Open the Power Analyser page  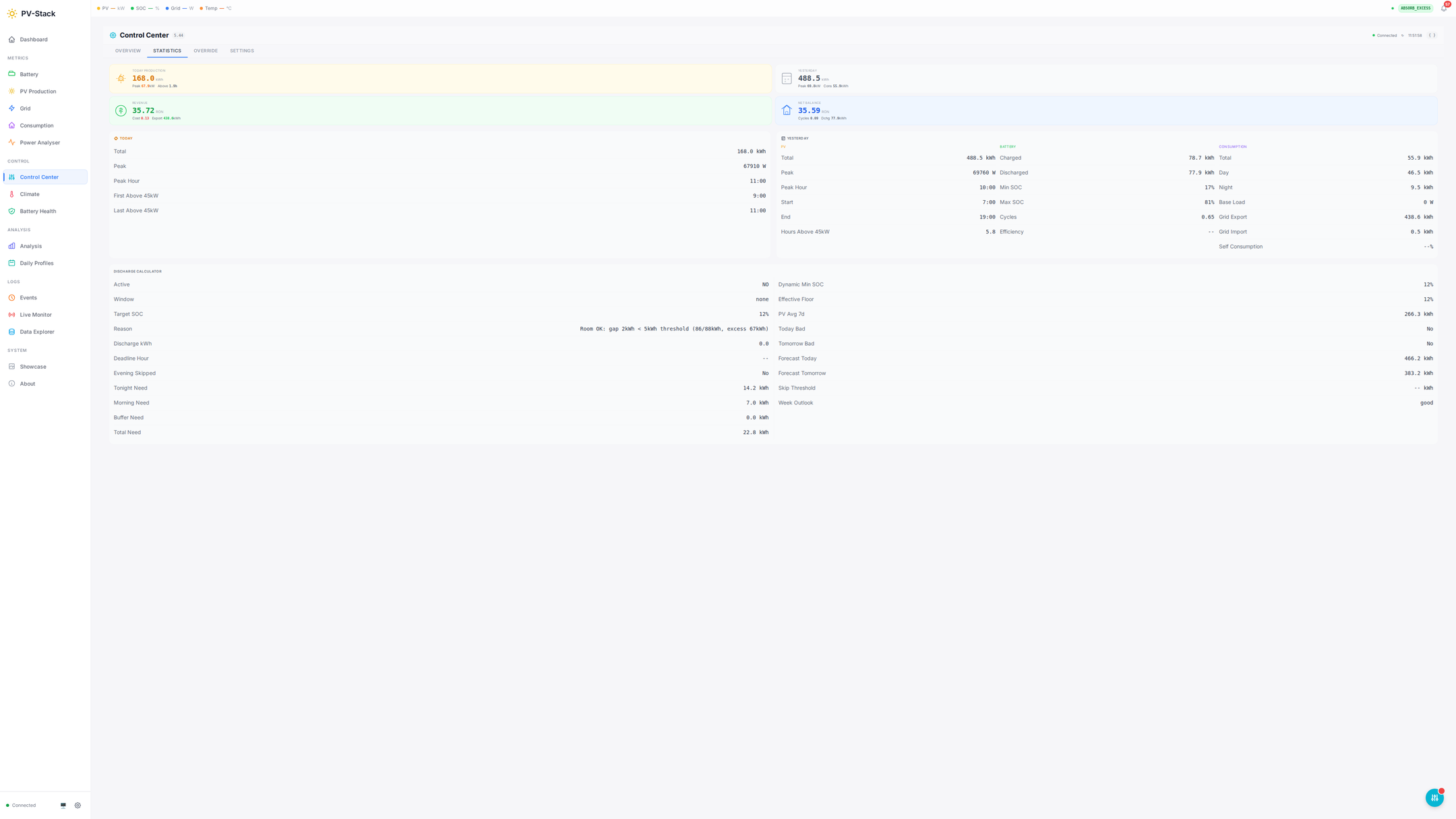point(40,143)
